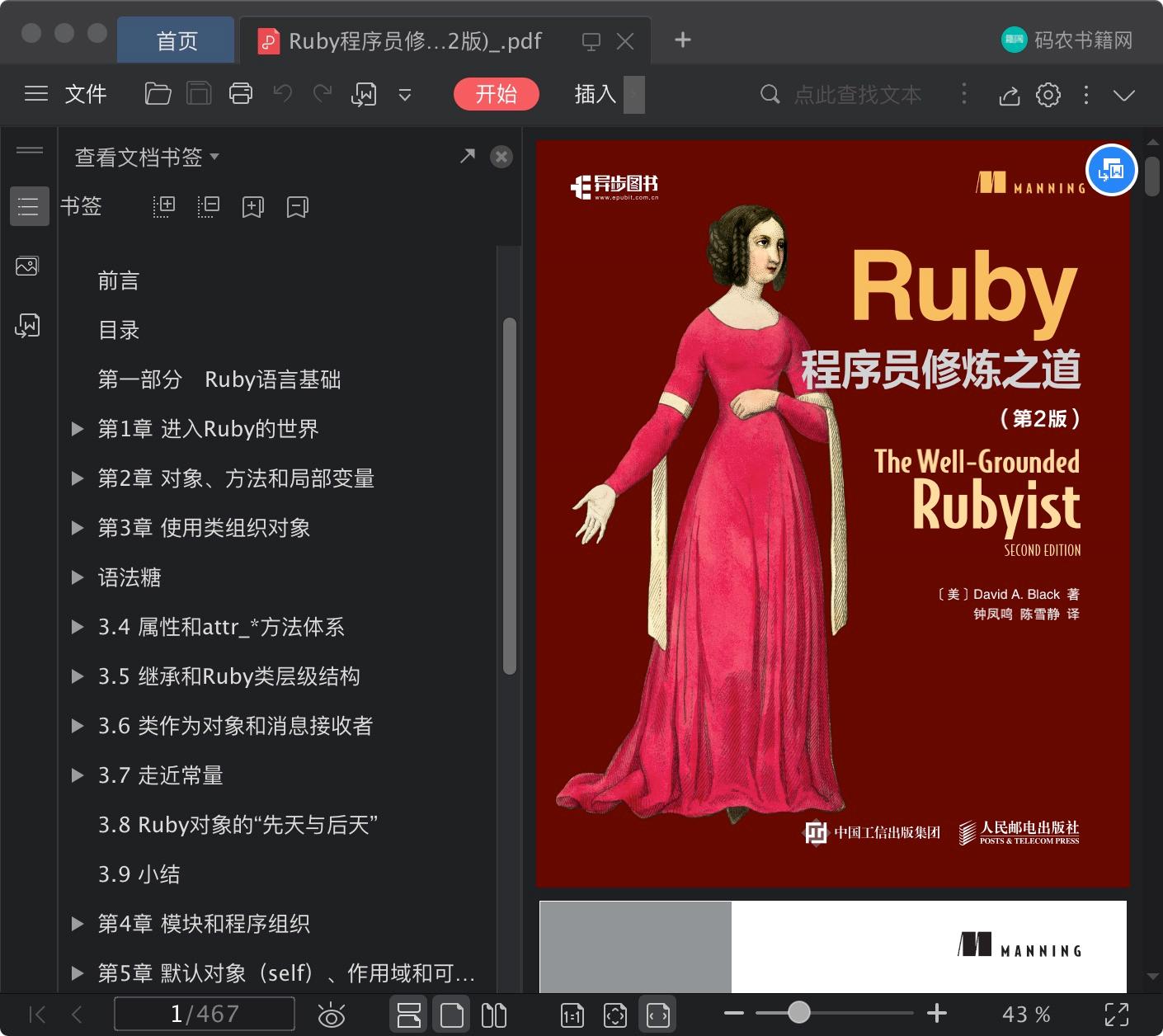Click the expand all bookmarks icon
The width and height of the screenshot is (1163, 1036).
pyautogui.click(x=164, y=206)
